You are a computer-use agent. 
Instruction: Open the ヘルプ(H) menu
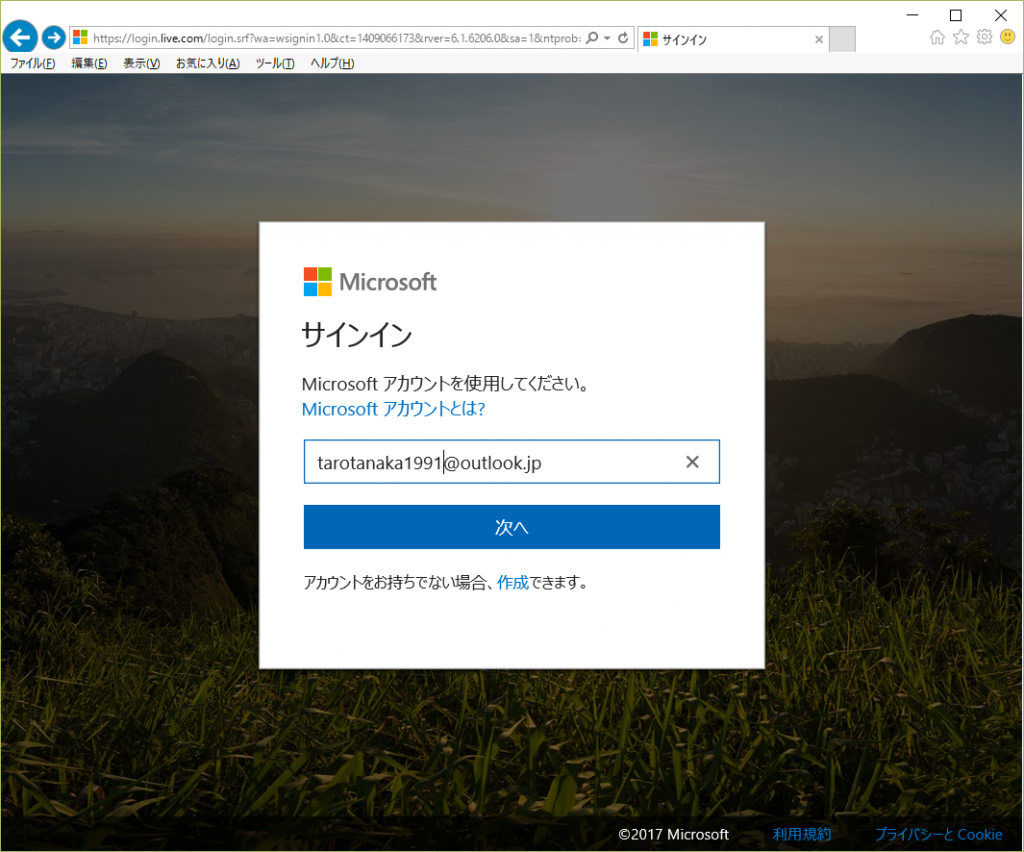[x=332, y=63]
